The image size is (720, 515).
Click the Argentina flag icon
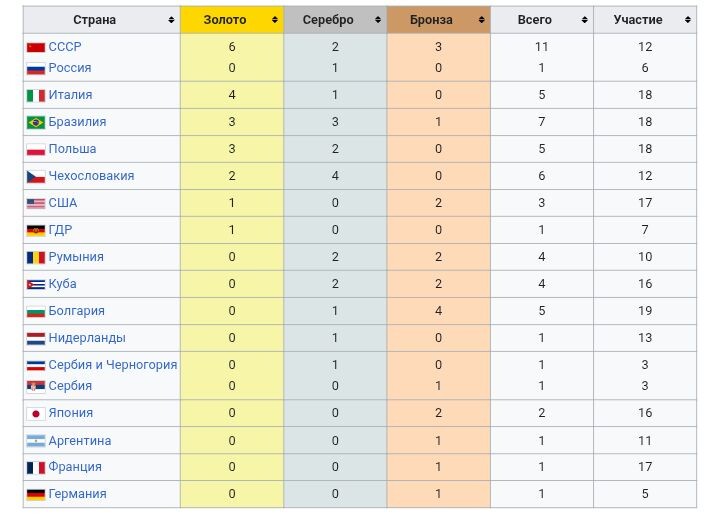36,441
